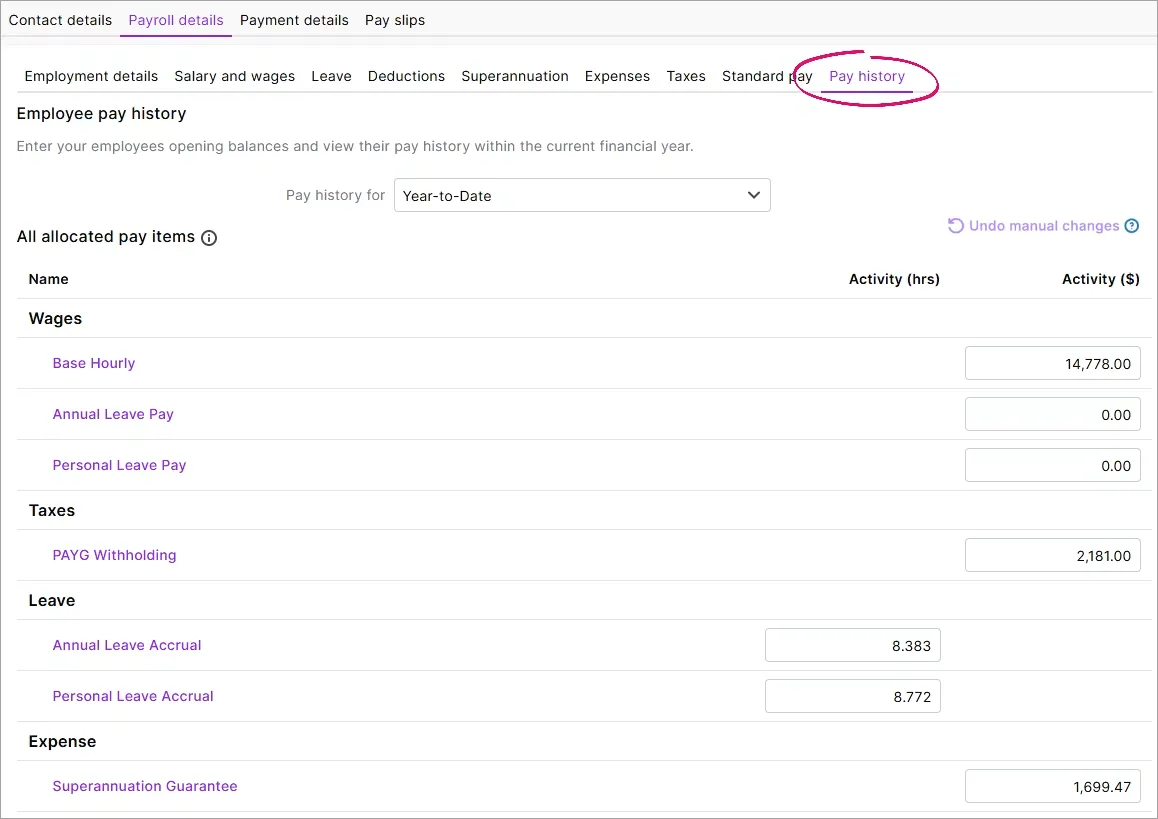Click the Personal Leave Pay amount field
Screen dimensions: 1158x819
pyautogui.click(x=1052, y=465)
